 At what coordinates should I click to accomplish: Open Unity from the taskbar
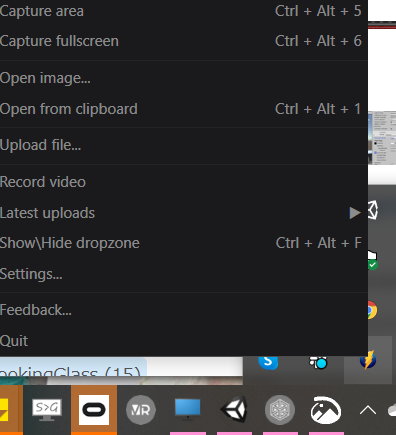coord(234,409)
